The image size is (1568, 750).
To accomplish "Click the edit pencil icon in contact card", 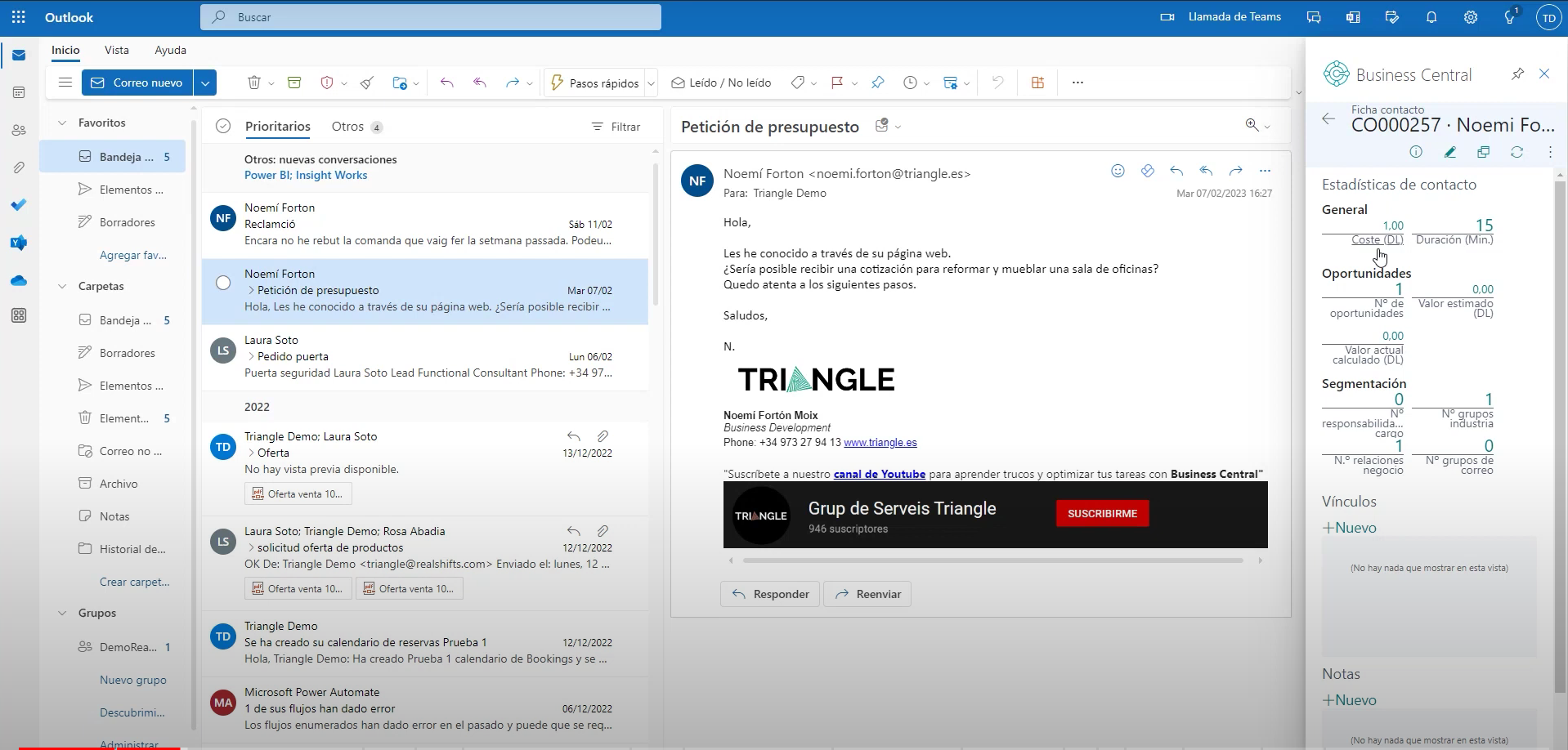I will pyautogui.click(x=1450, y=152).
